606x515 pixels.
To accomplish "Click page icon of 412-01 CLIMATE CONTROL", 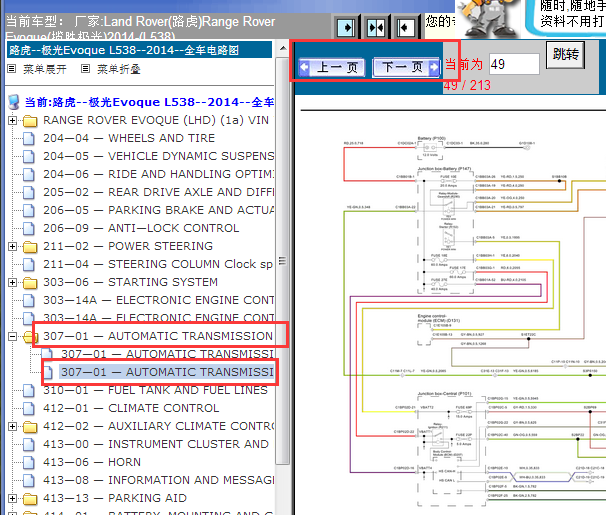I will point(29,409).
